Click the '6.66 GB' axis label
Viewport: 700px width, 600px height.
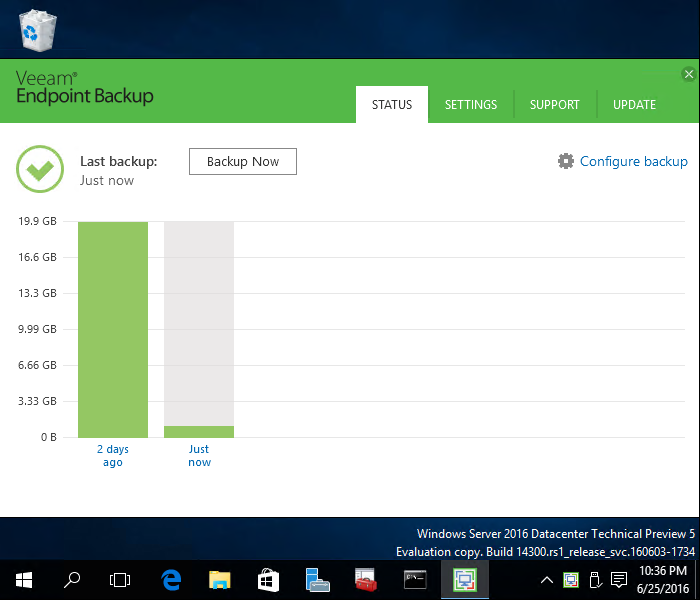[x=38, y=365]
